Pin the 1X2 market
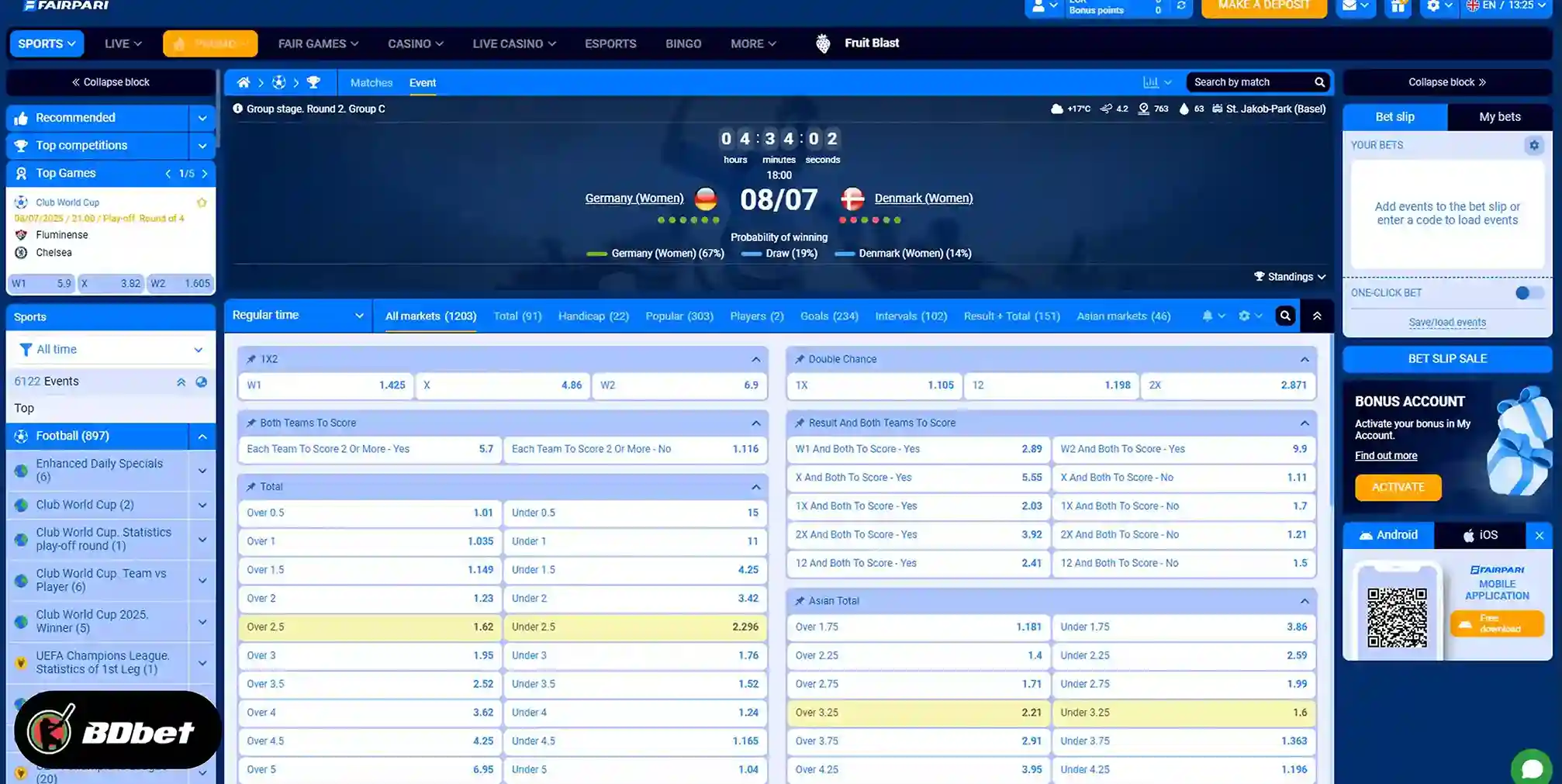The image size is (1562, 784). pos(251,359)
